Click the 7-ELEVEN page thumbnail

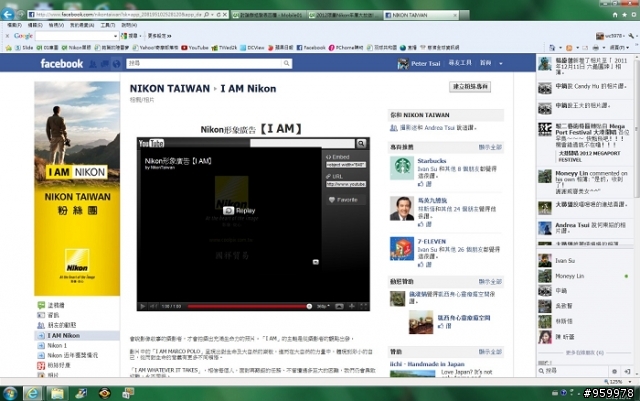pyautogui.click(x=402, y=248)
